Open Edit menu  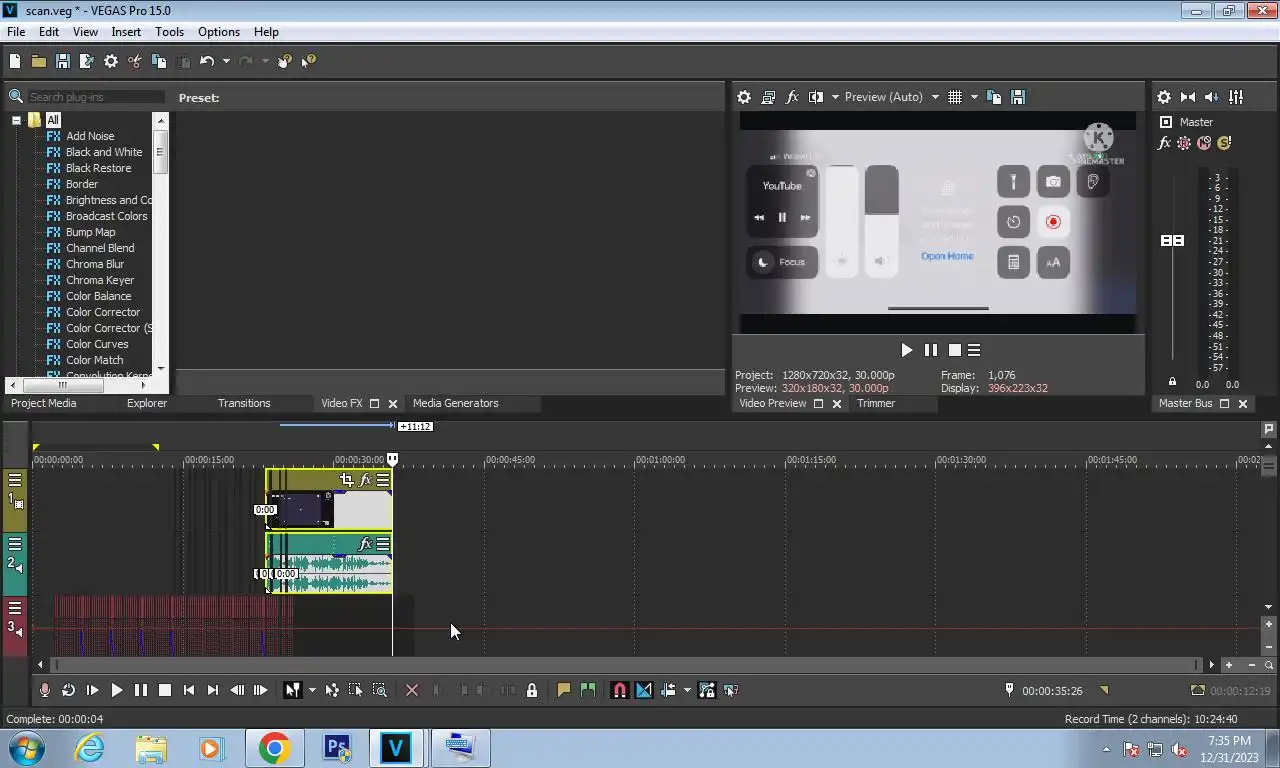[x=49, y=32]
